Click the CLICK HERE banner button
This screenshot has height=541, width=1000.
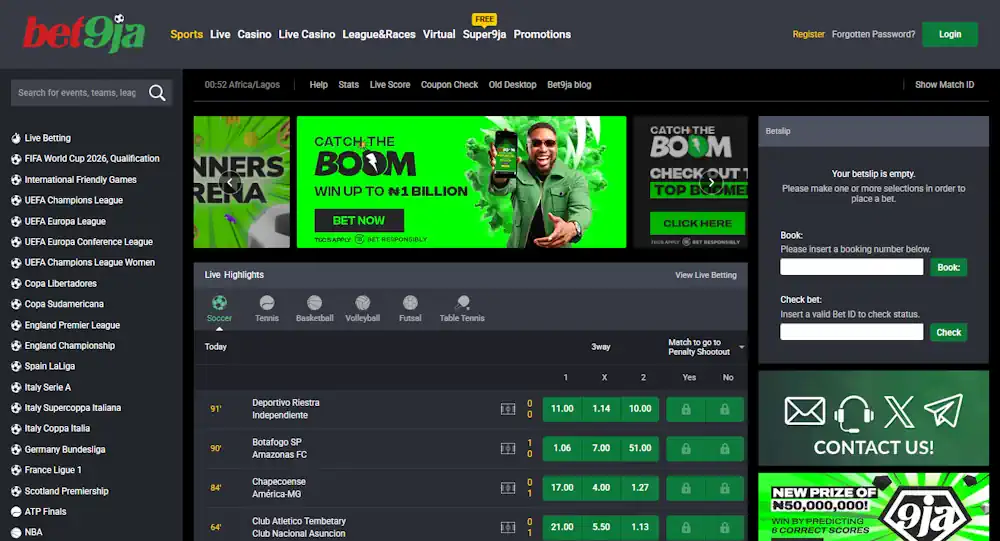(x=698, y=223)
